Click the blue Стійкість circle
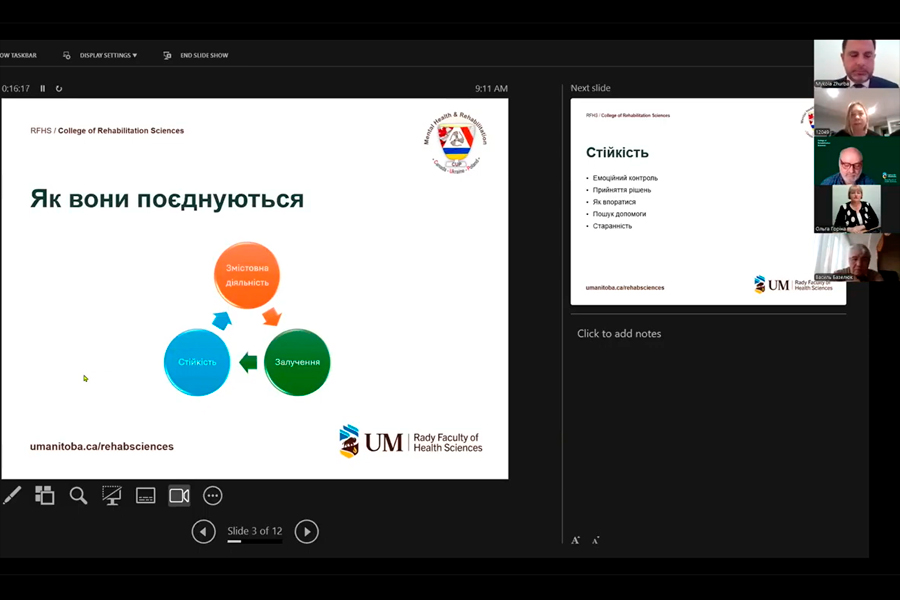This screenshot has width=900, height=600. click(197, 362)
